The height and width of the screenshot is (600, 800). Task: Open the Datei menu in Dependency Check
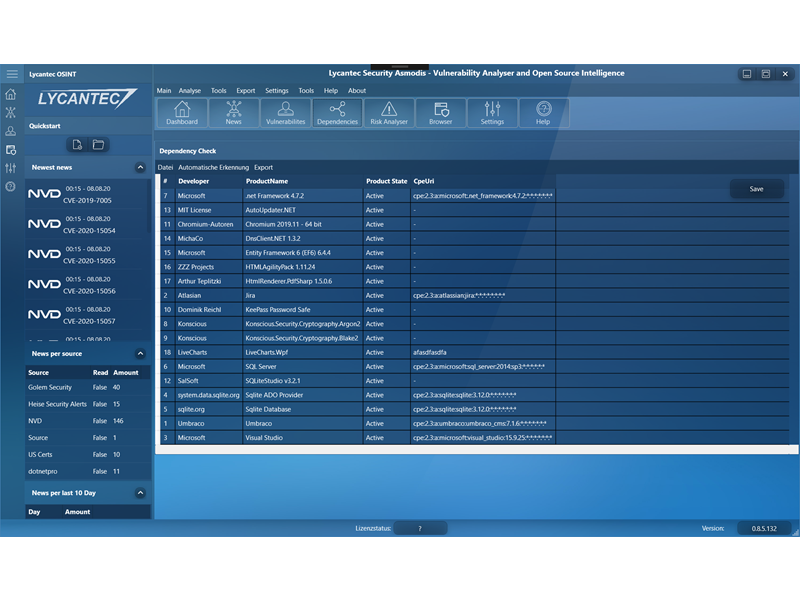pos(165,167)
